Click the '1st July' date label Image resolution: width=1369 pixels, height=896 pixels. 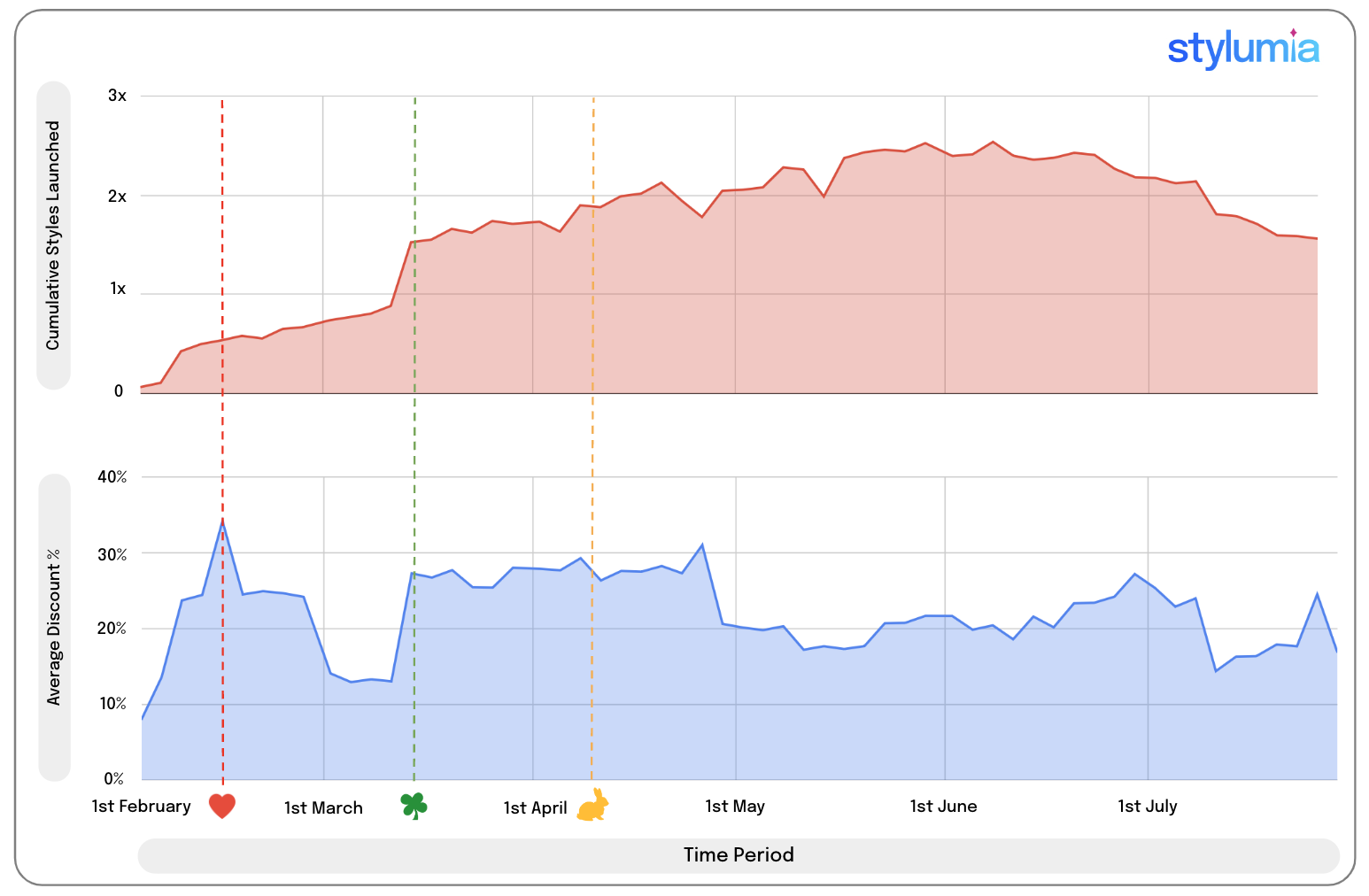[x=1147, y=807]
